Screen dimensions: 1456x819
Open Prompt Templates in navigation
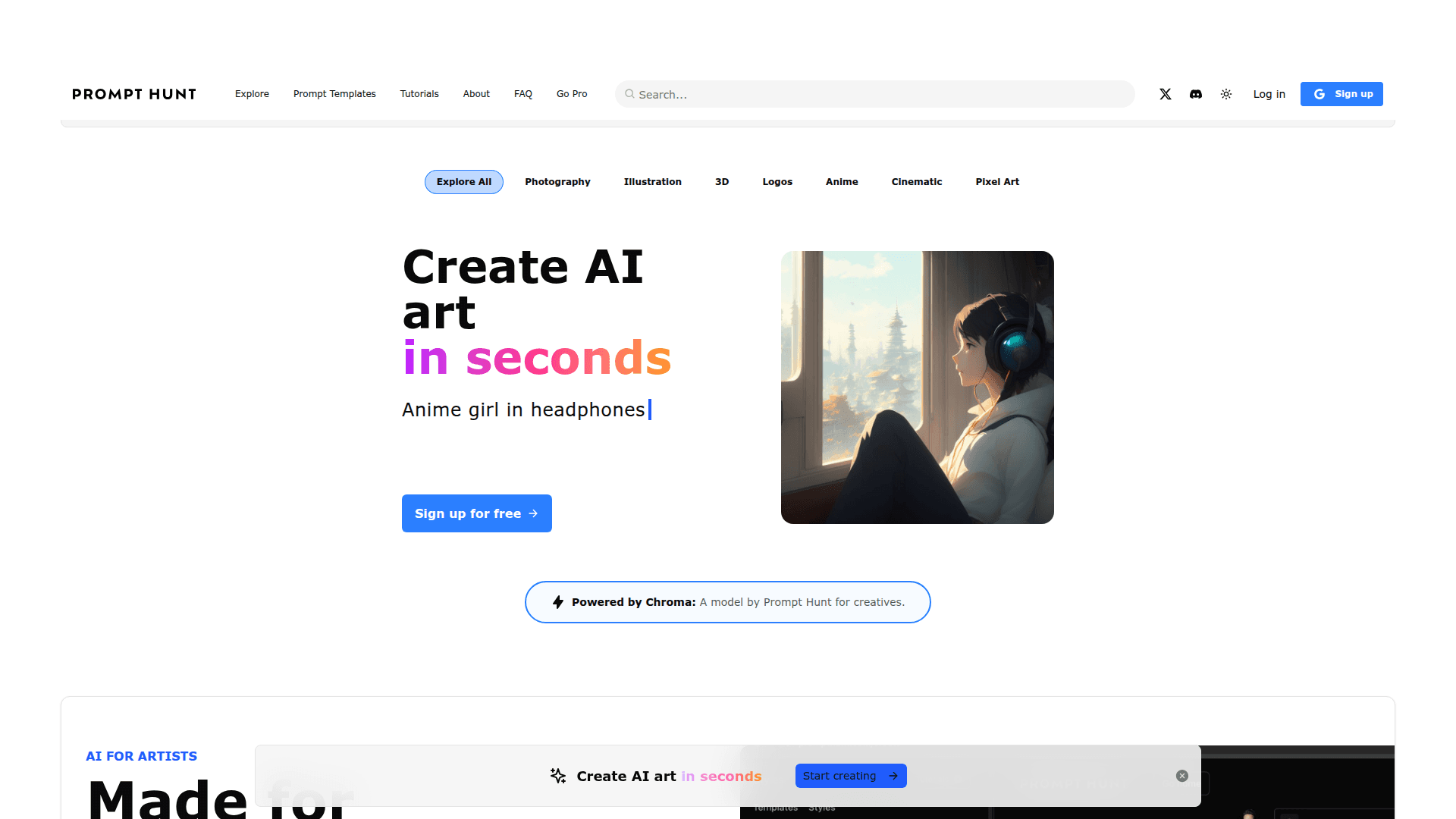pyautogui.click(x=334, y=94)
